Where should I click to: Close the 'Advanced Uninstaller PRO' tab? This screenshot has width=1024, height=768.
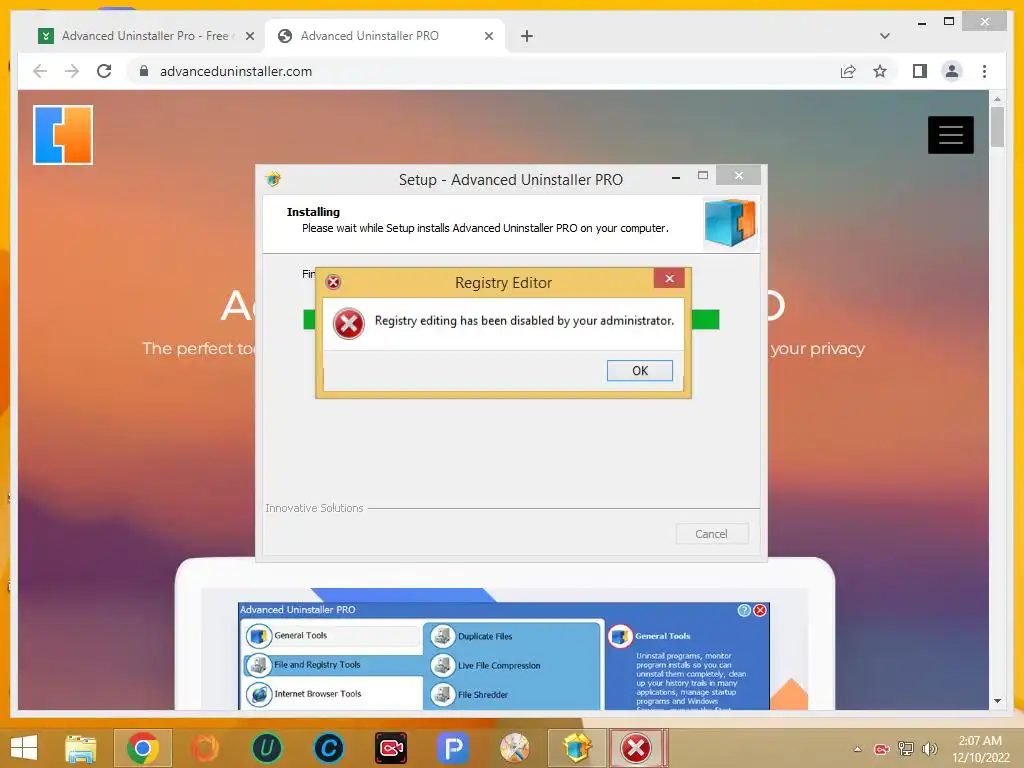point(488,36)
